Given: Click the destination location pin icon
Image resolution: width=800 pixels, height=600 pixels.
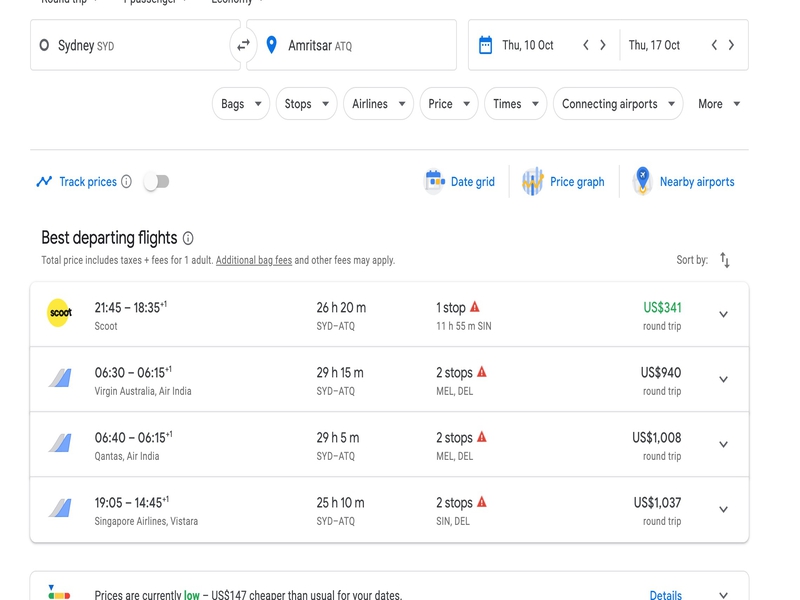Looking at the screenshot, I should 272,45.
